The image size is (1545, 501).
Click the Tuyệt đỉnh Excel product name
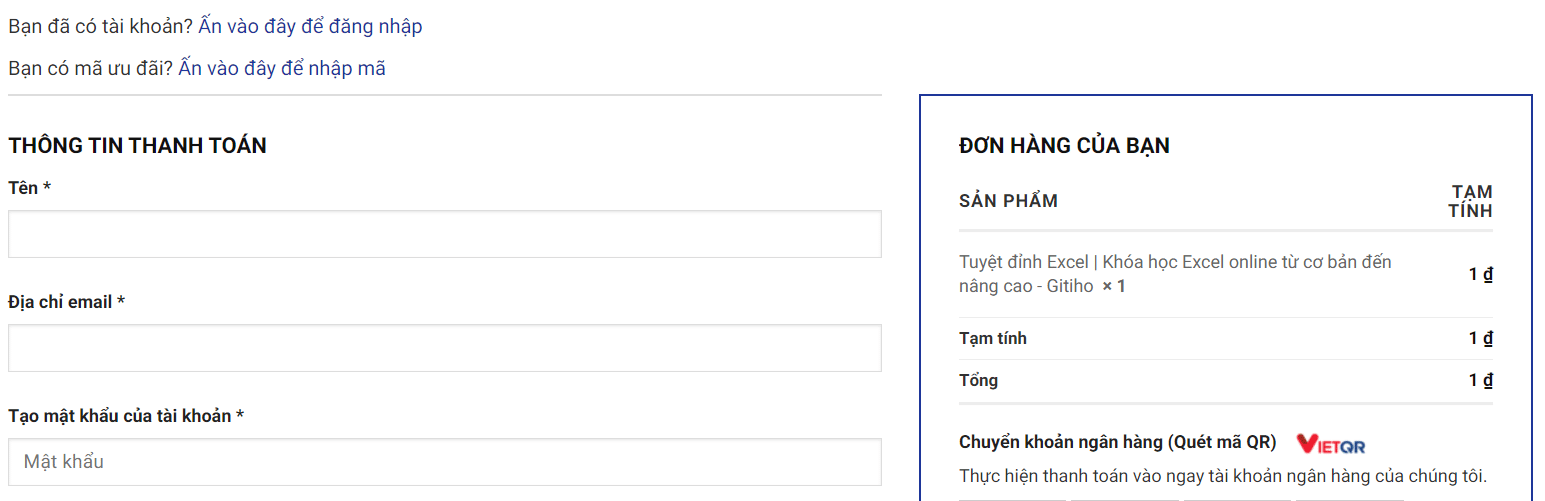1174,274
